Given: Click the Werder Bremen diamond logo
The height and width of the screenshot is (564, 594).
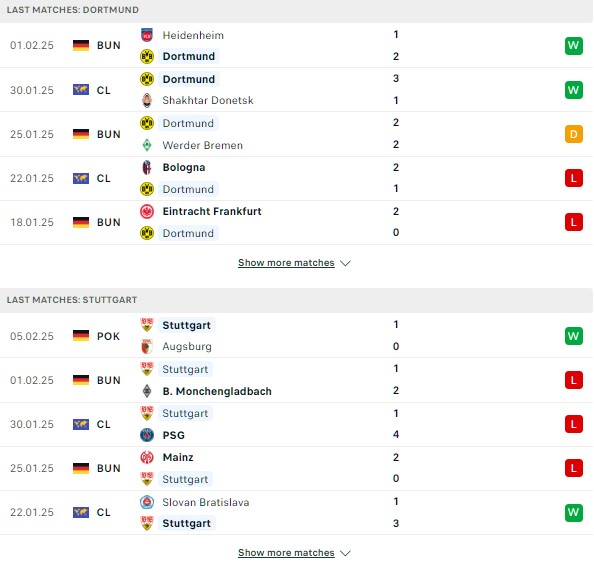Looking at the screenshot, I should point(147,145).
